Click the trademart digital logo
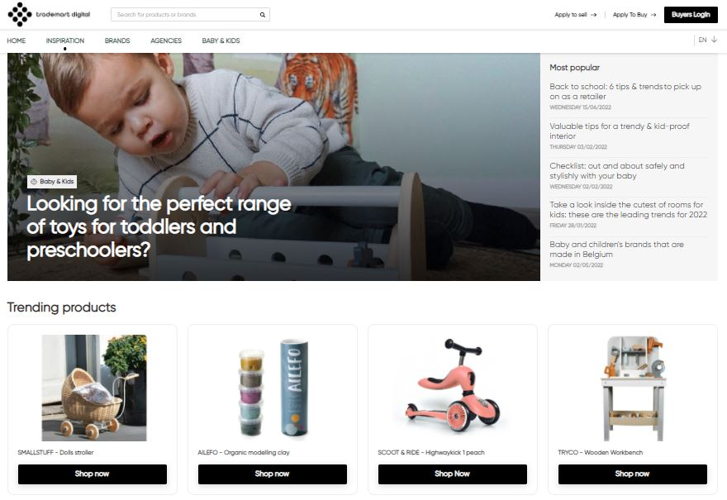 tap(49, 14)
